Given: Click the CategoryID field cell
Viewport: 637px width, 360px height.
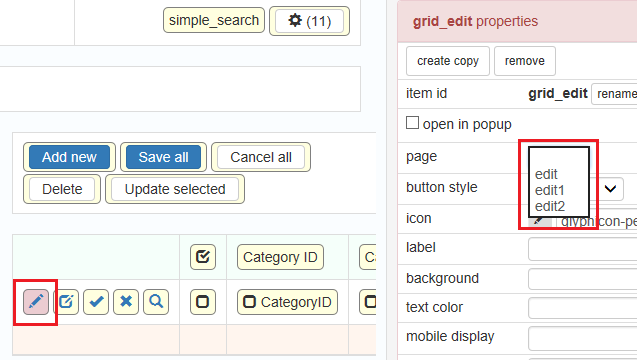Looking at the screenshot, I should [x=287, y=302].
